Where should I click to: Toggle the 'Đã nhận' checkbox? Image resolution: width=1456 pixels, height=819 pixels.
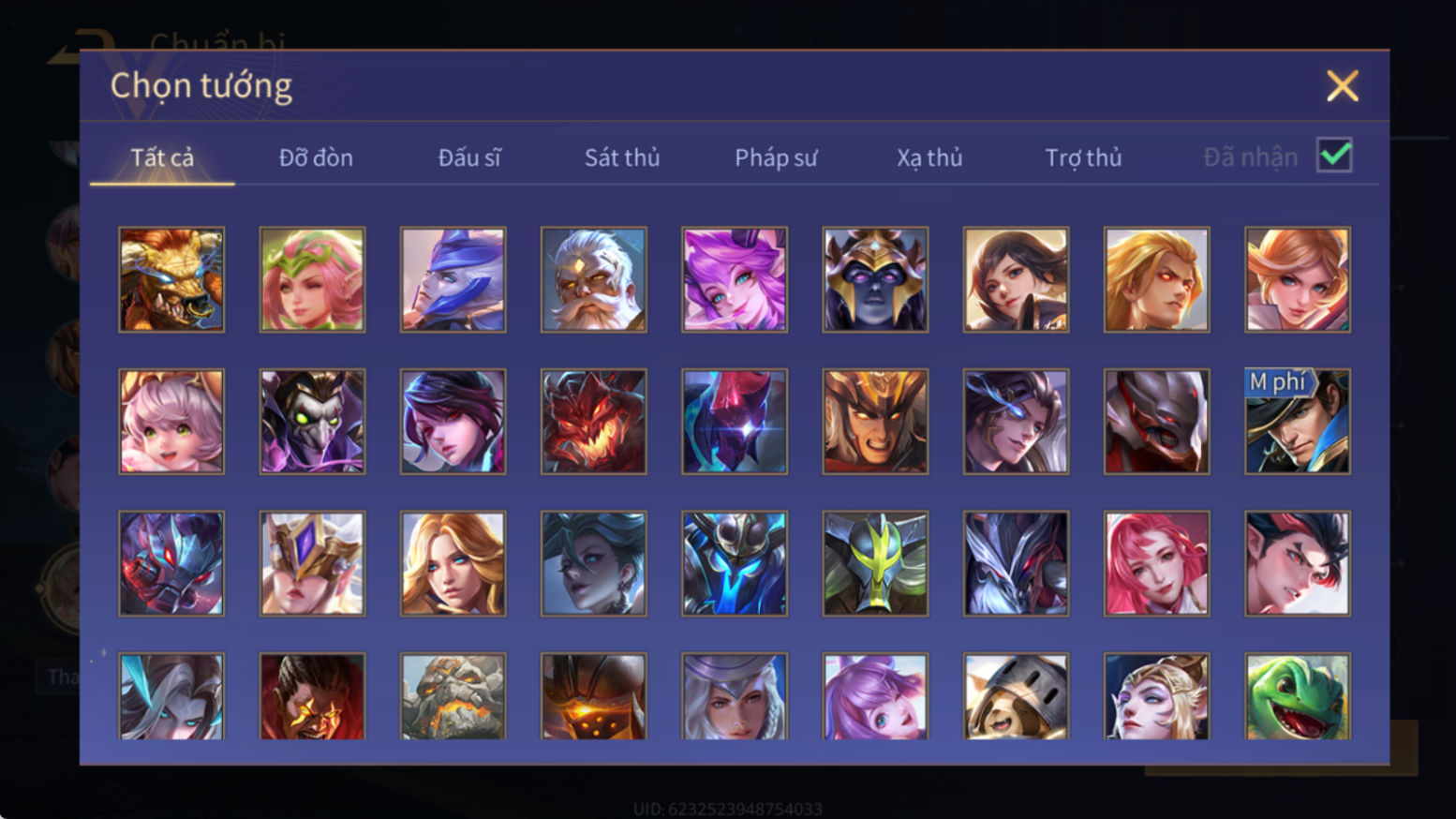tap(1334, 156)
